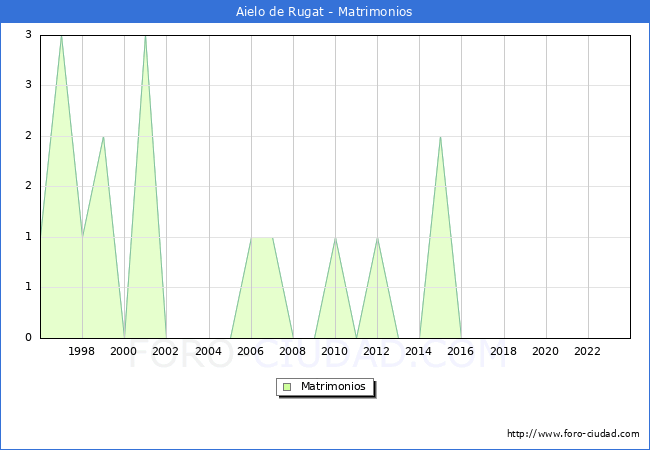Click the green Matrimonios legend color swatch
Viewport: 650px width, 450px height.
(287, 386)
